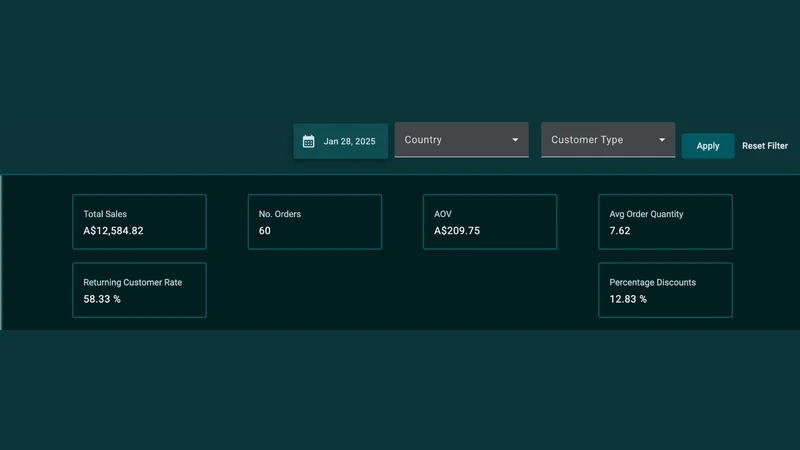The height and width of the screenshot is (450, 800).
Task: Click the Apply button
Action: (708, 146)
